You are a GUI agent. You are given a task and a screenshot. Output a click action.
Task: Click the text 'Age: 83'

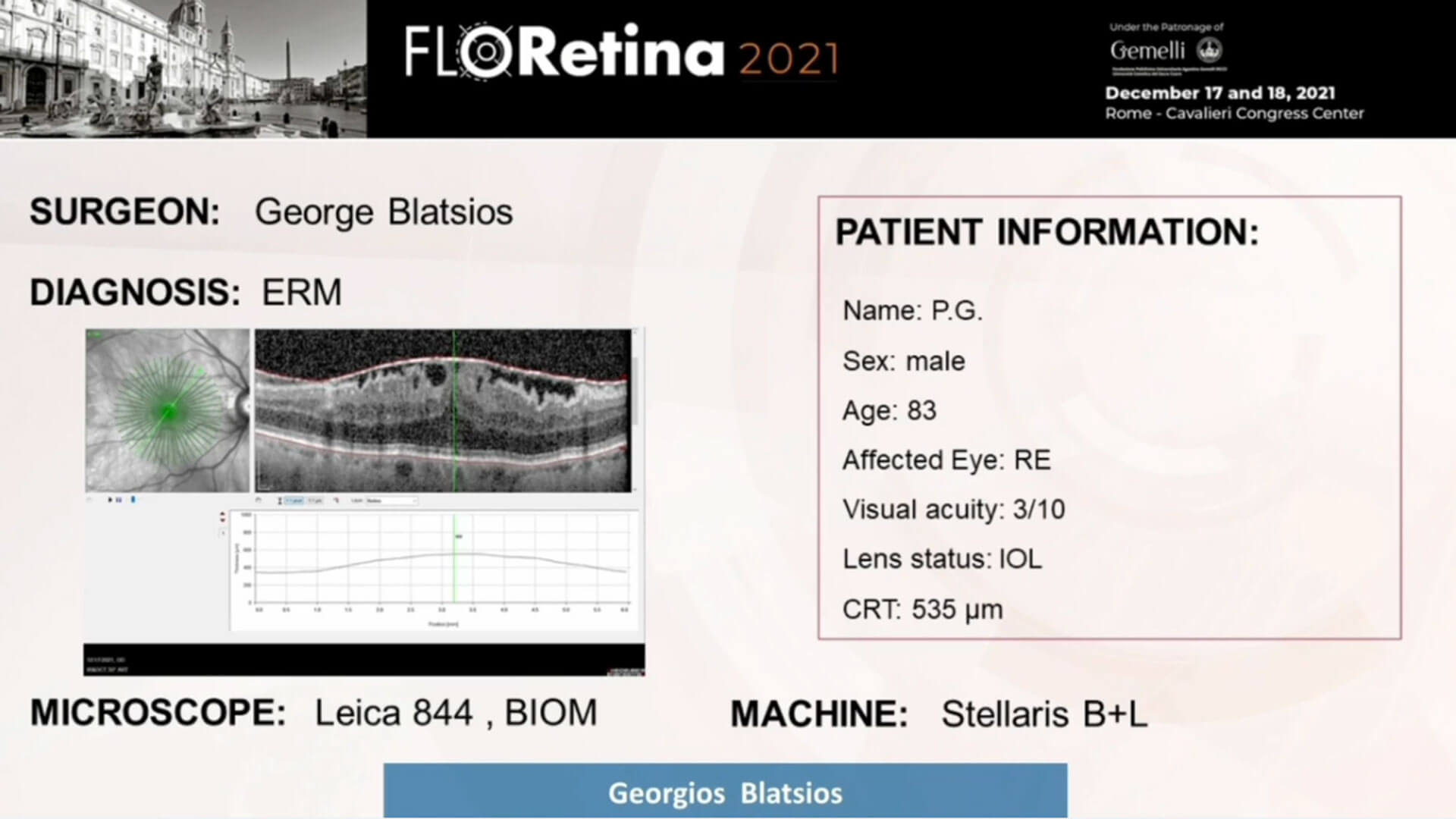[x=890, y=410]
